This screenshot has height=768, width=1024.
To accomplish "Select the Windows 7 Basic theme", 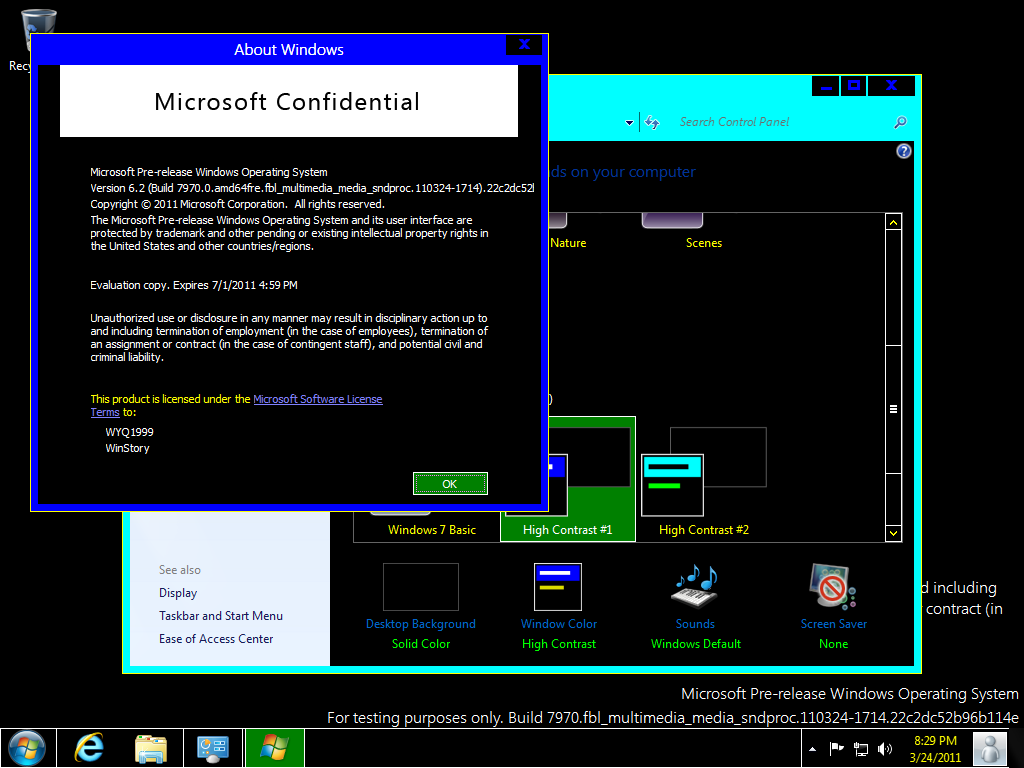I will coord(432,529).
